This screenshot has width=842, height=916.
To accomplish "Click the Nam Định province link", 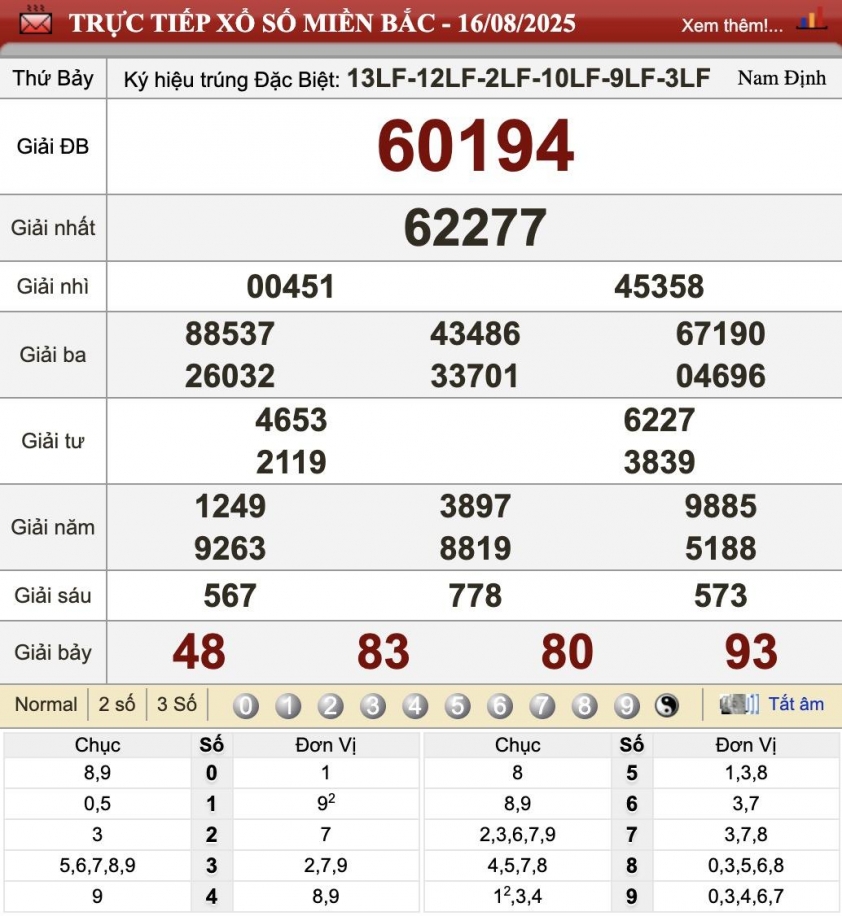I will 781,78.
